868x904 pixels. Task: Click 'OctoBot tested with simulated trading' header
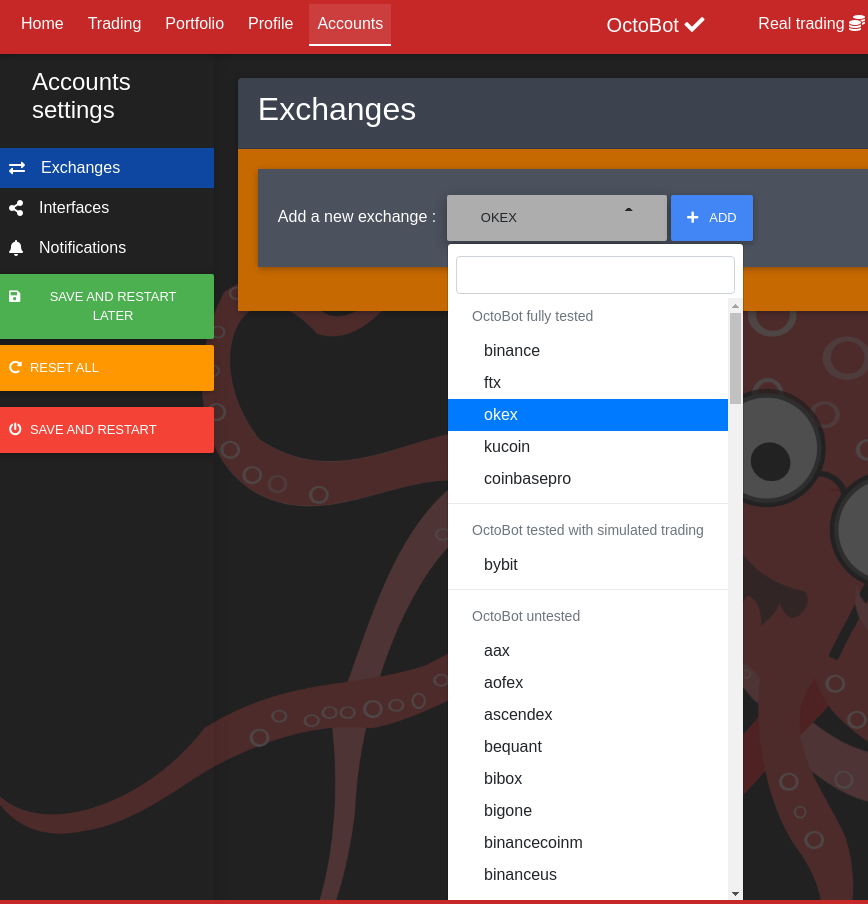click(588, 530)
